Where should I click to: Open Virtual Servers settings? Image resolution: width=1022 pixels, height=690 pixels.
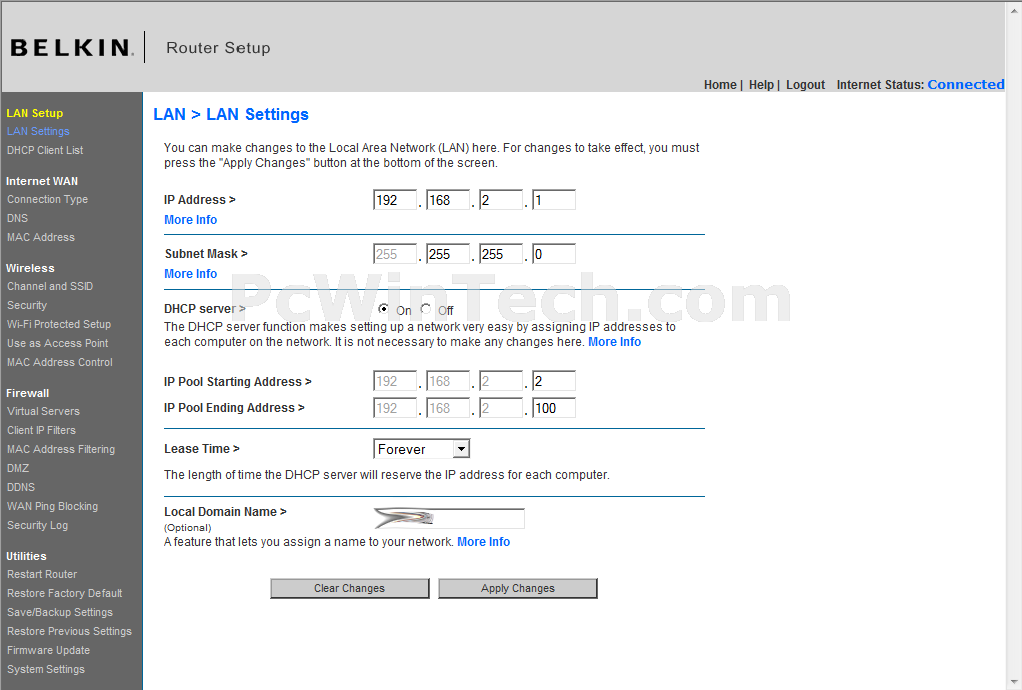(43, 411)
